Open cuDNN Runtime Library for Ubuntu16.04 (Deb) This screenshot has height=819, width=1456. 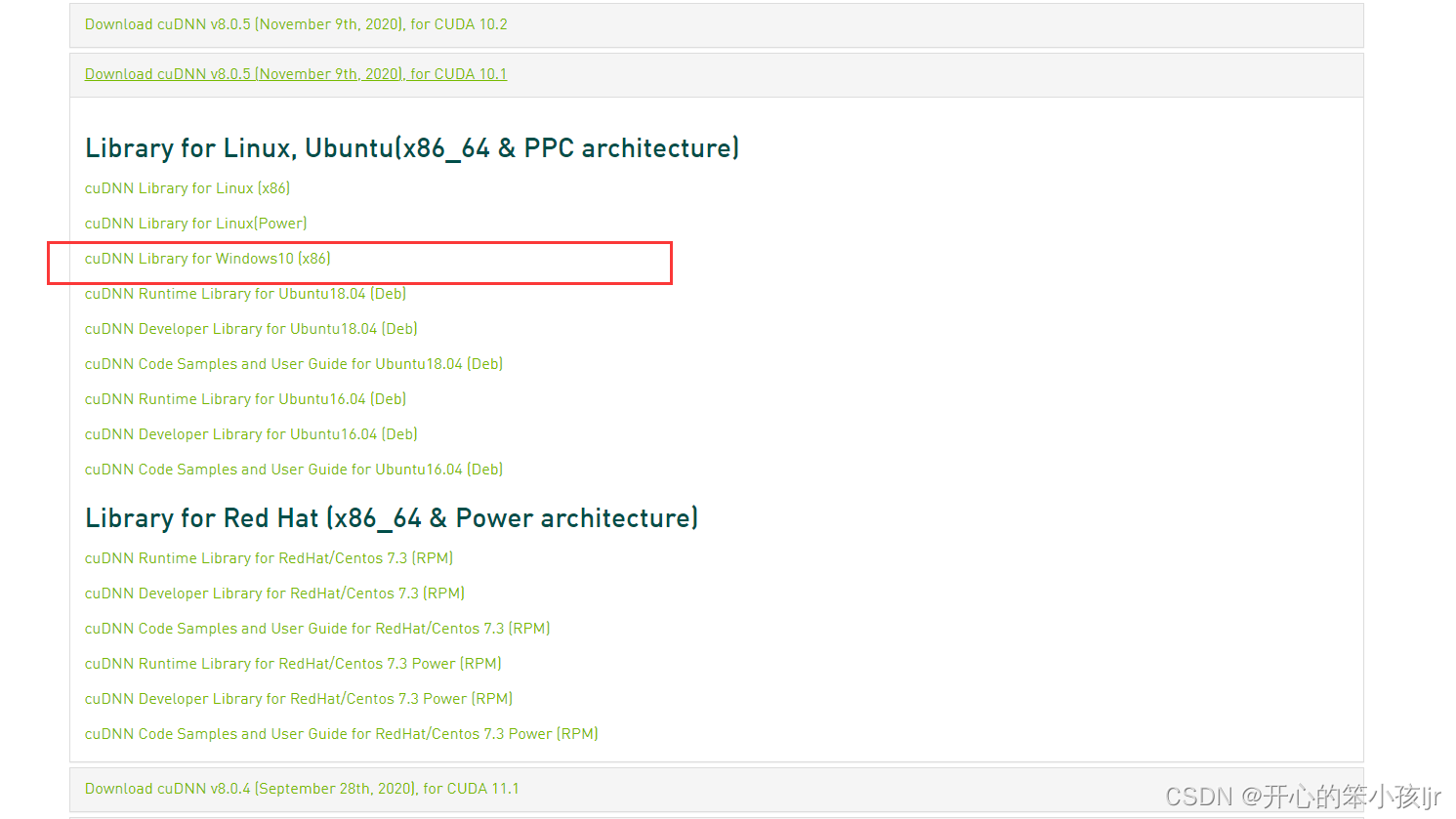point(245,399)
